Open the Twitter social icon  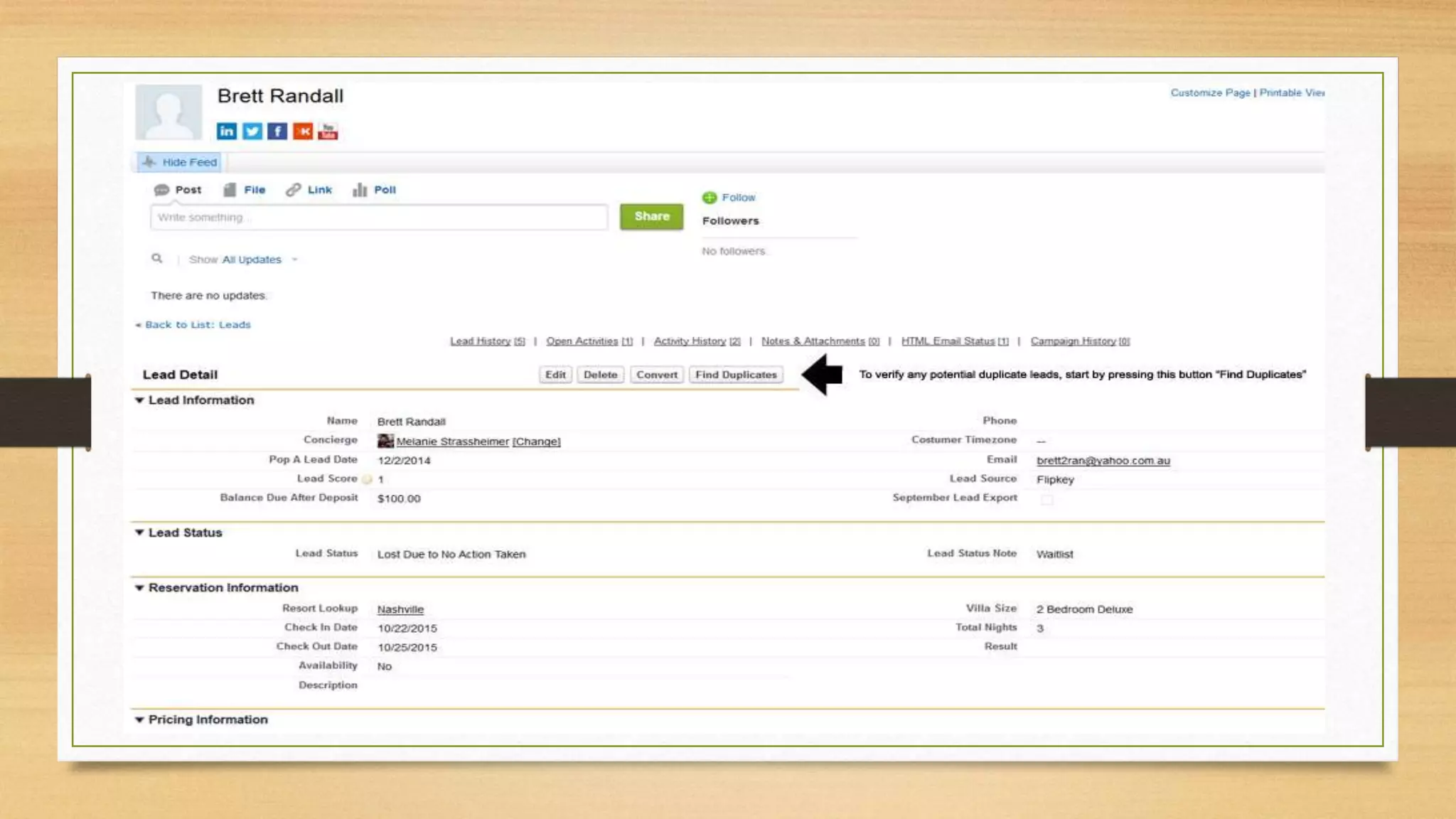[x=252, y=132]
